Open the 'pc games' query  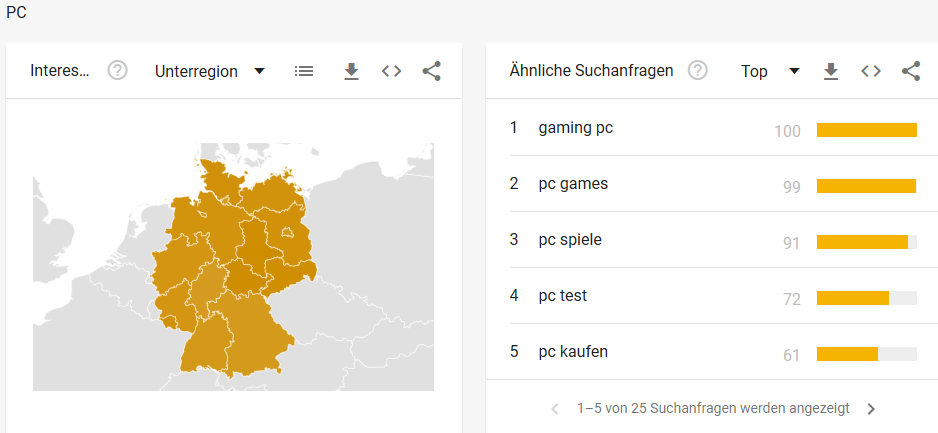tap(573, 184)
